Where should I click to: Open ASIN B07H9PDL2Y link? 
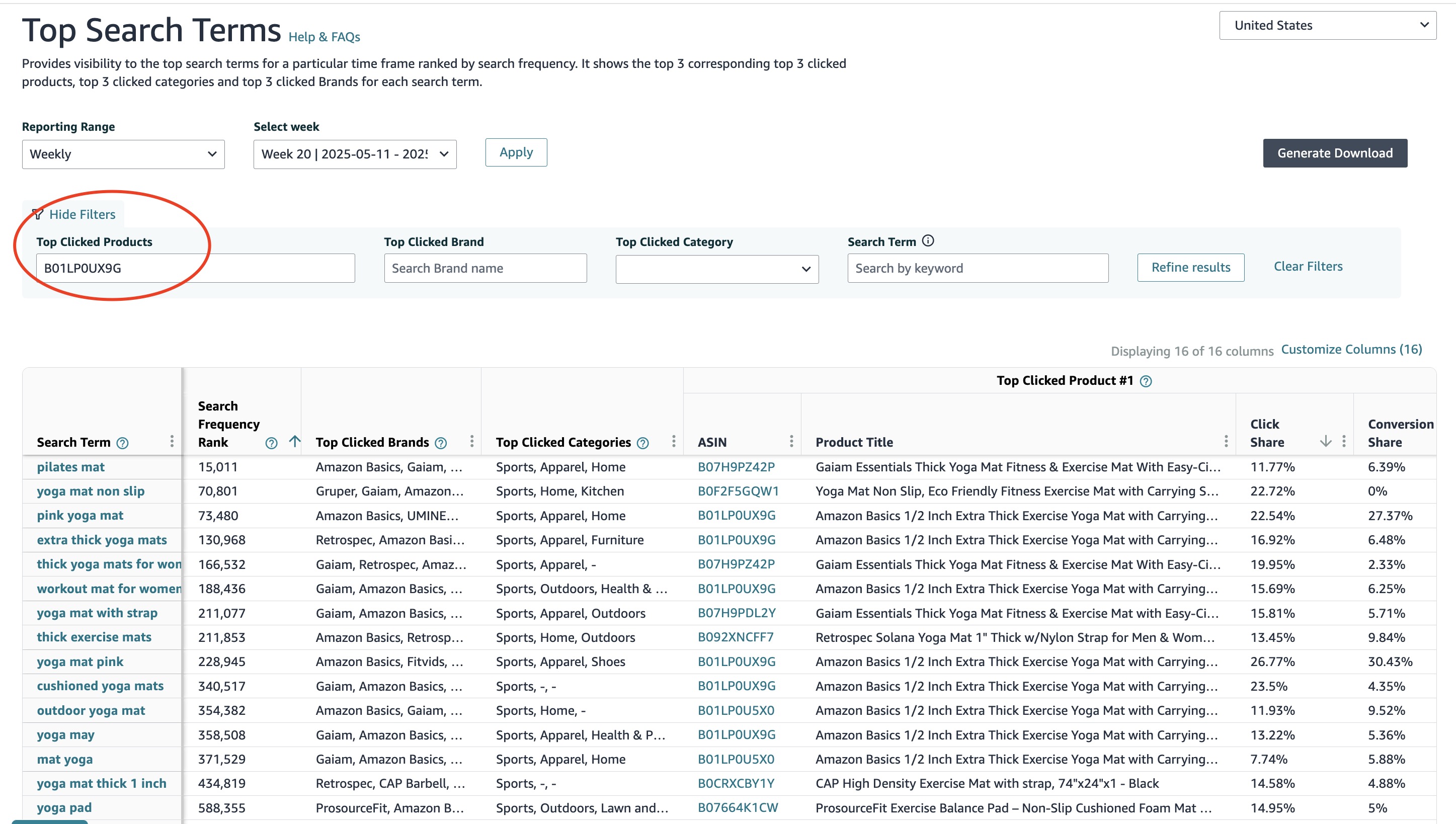(736, 614)
